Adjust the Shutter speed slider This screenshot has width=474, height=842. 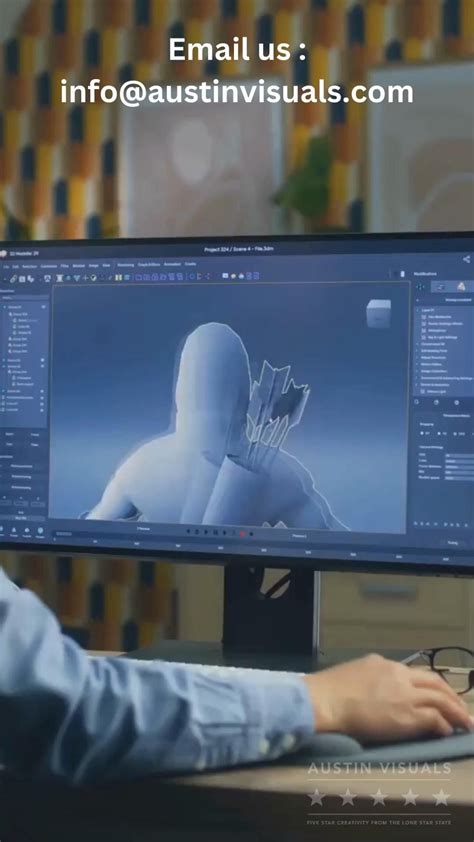(460, 478)
